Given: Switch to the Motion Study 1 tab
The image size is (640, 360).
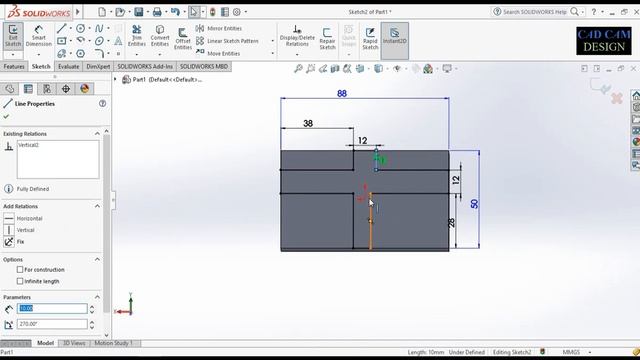Looking at the screenshot, I should (x=114, y=343).
